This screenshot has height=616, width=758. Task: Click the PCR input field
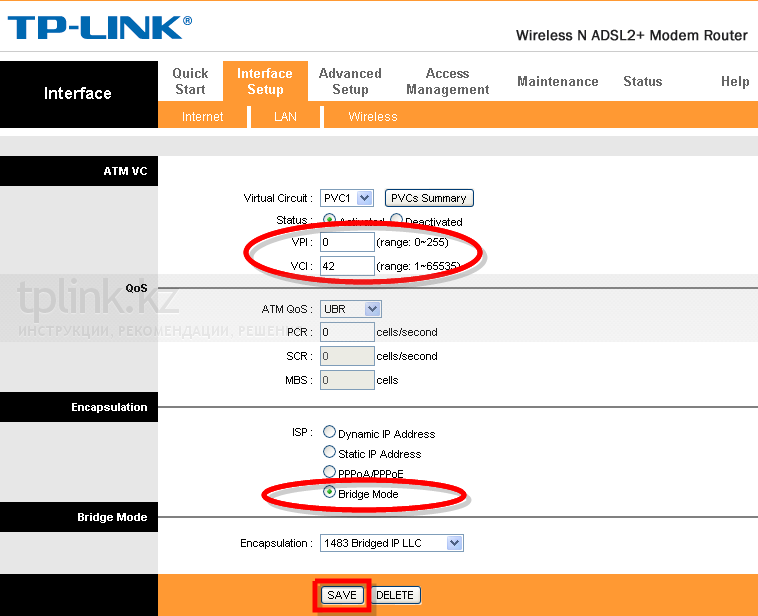347,332
